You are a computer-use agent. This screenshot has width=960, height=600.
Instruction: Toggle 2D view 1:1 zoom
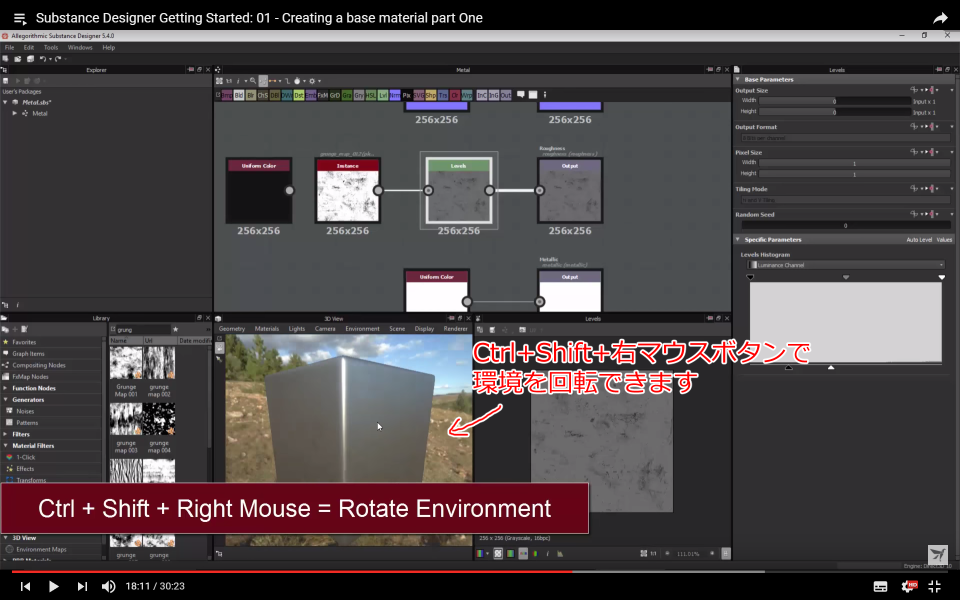(653, 553)
